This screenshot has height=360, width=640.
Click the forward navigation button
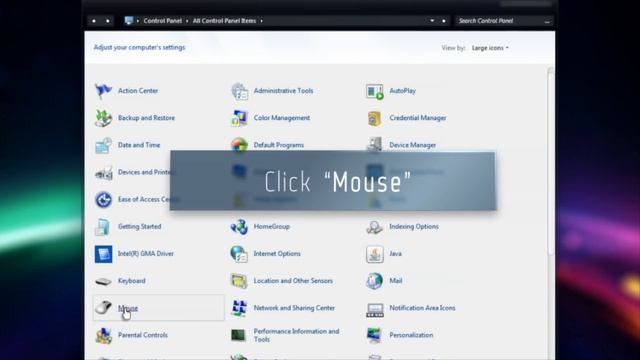pos(108,21)
